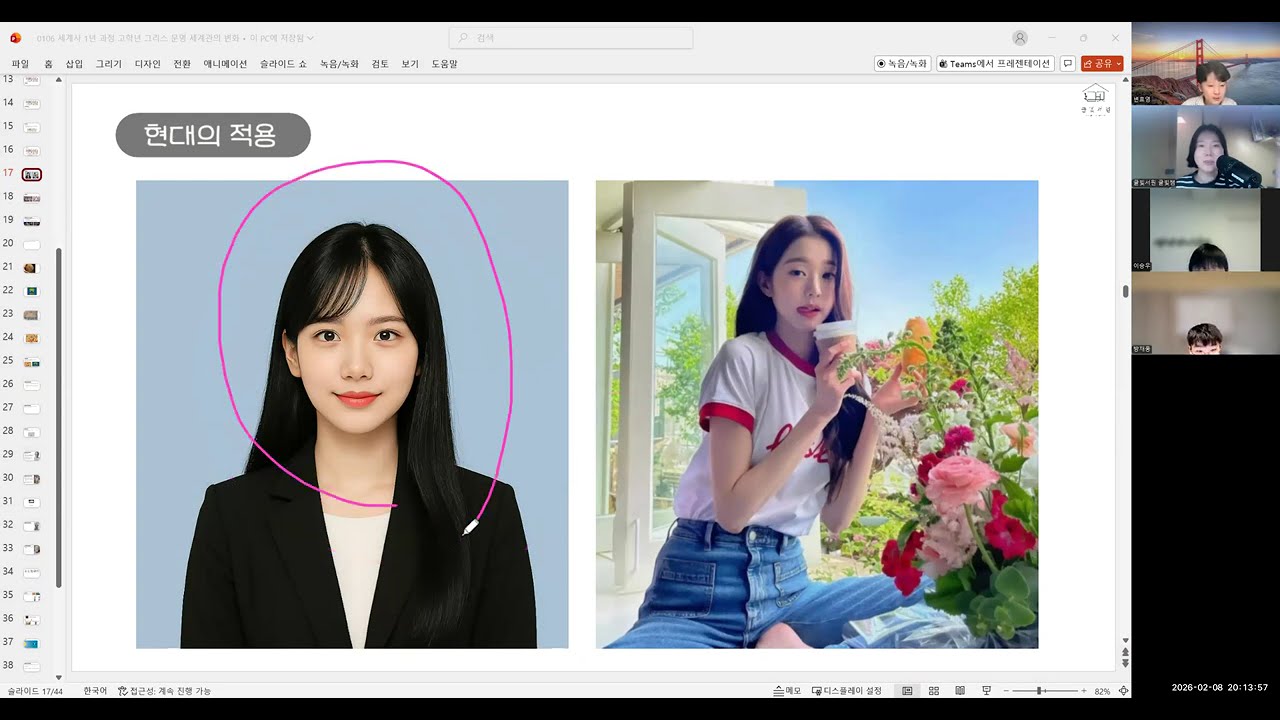Click the 82% zoom level value

[x=1102, y=691]
